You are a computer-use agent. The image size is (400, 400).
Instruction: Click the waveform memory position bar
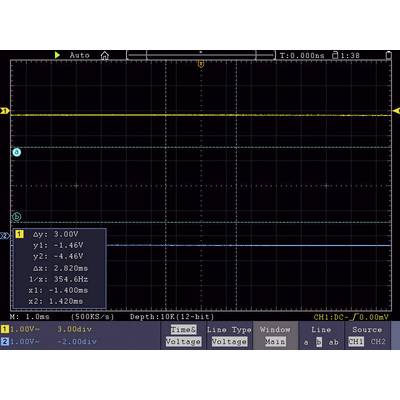(201, 55)
